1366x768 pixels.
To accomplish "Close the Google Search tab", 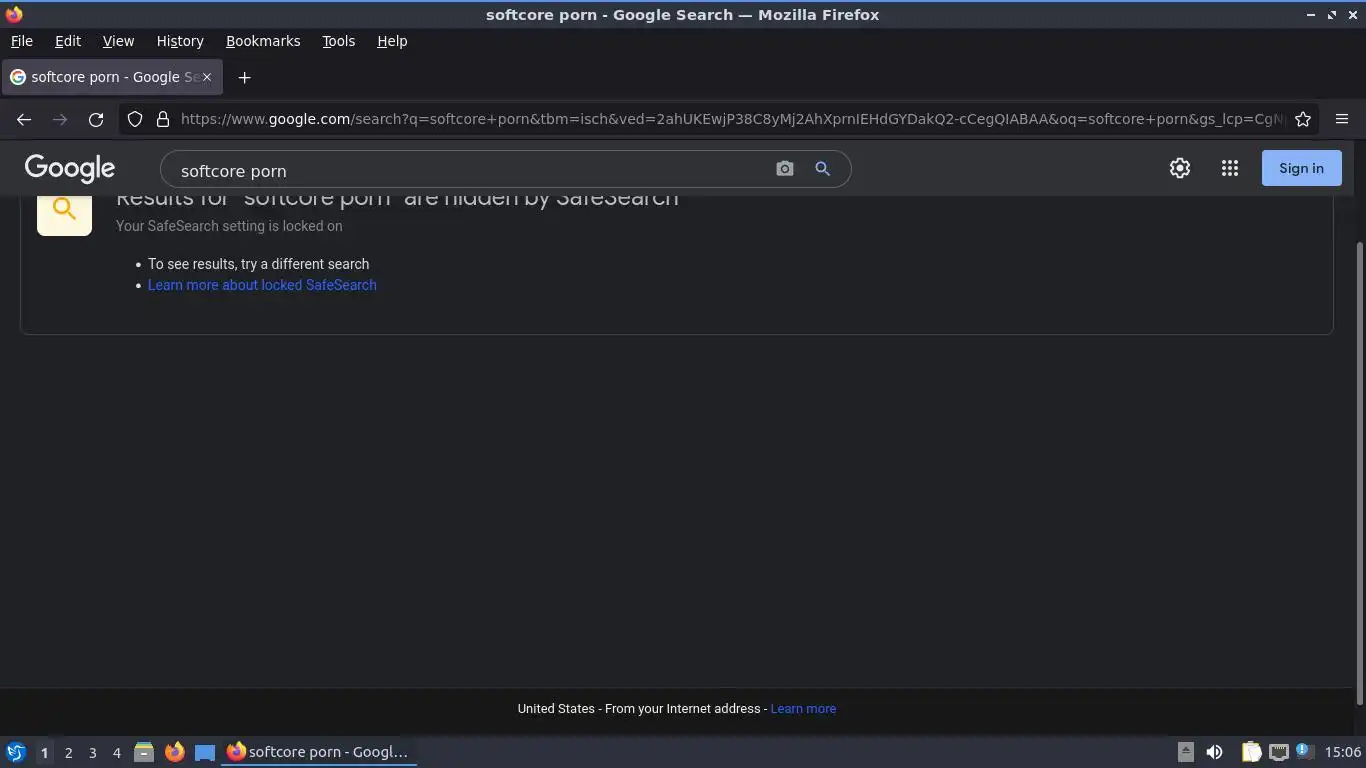I will coord(207,77).
